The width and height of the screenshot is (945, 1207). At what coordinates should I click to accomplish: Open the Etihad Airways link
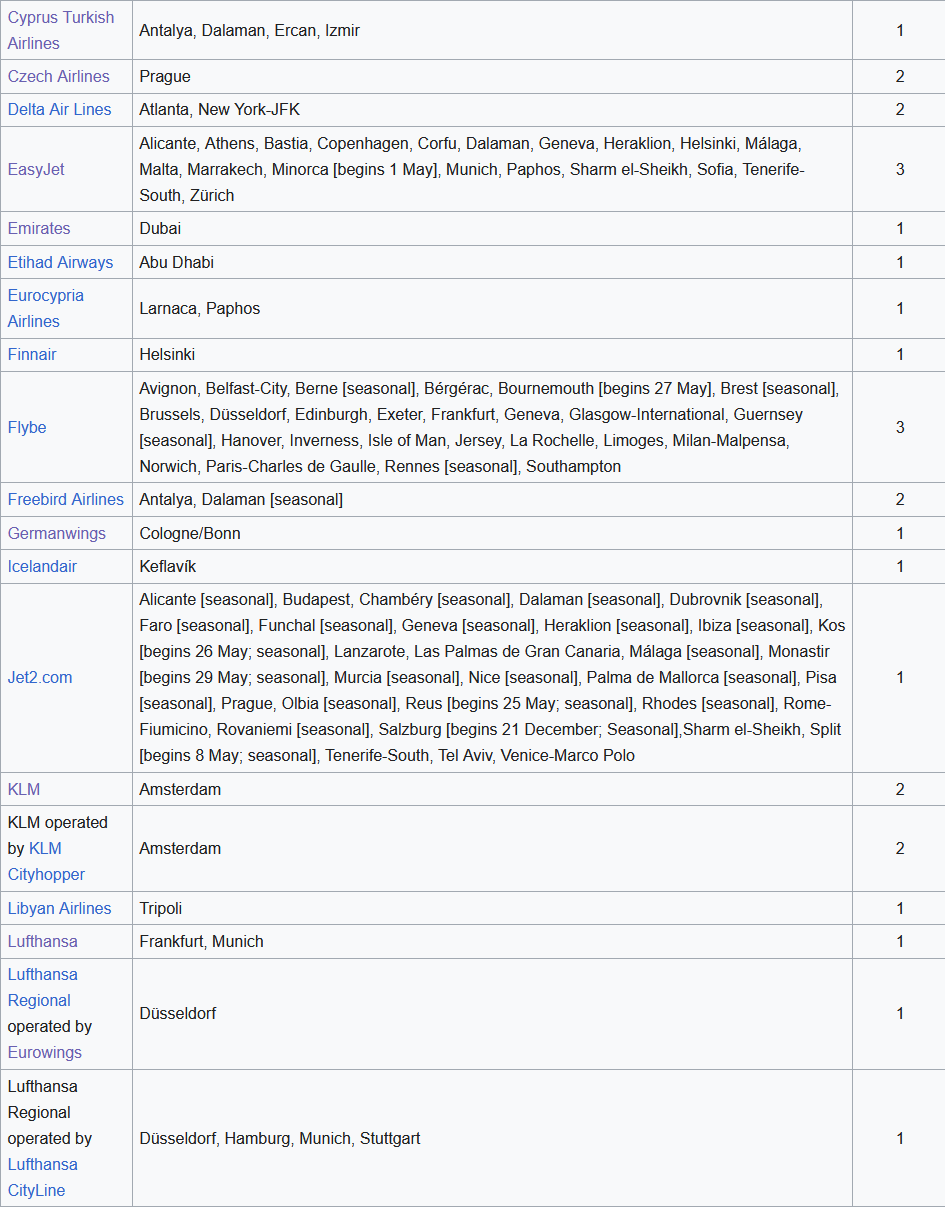[x=60, y=262]
